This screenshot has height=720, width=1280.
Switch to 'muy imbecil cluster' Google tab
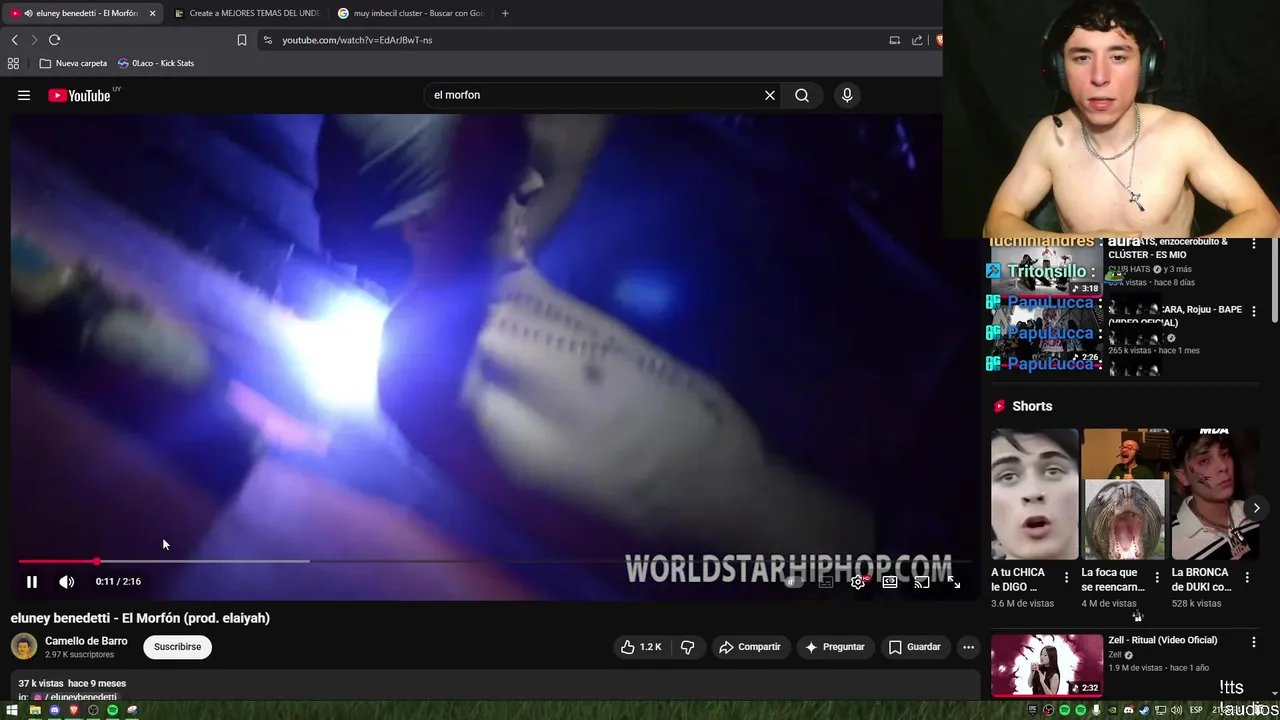pos(410,13)
